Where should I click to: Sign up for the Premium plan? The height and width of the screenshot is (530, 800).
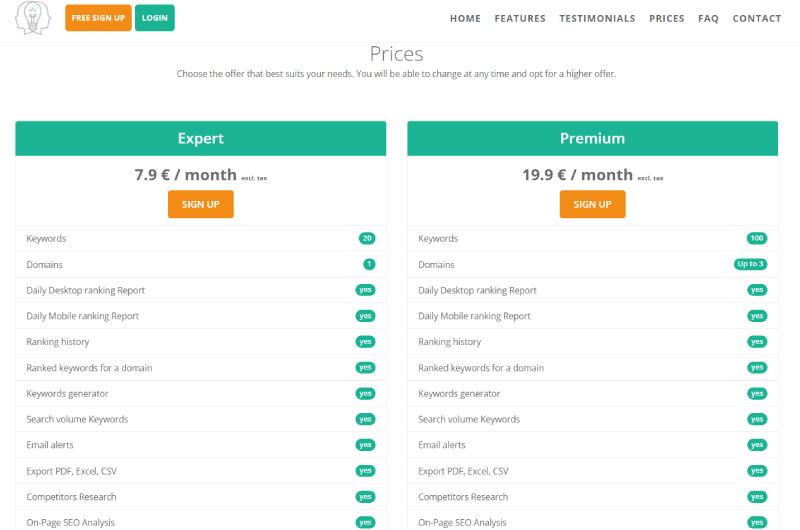click(x=592, y=204)
